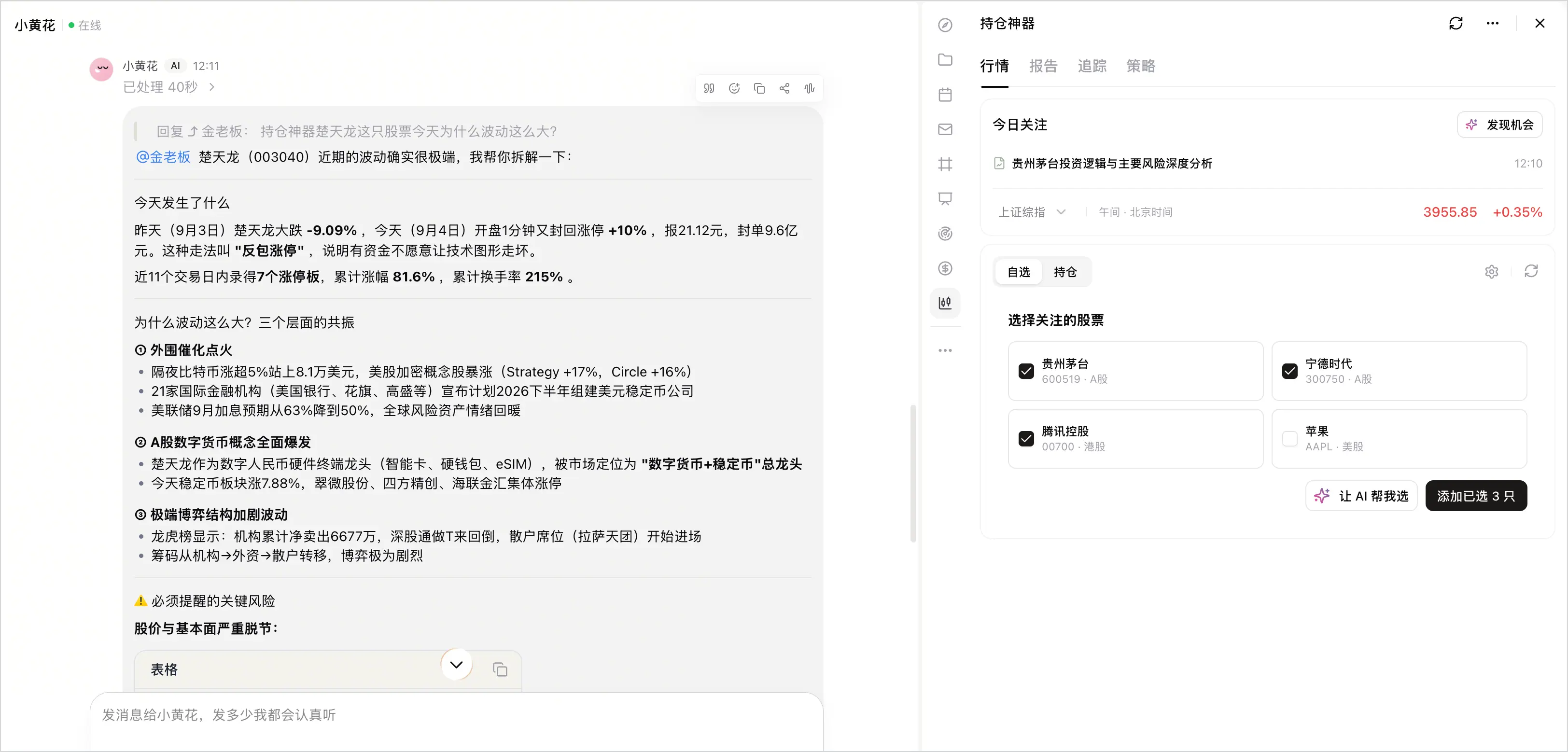This screenshot has width=1568, height=752.
Task: Click 小黄花 avatar in the message
Action: pos(101,70)
